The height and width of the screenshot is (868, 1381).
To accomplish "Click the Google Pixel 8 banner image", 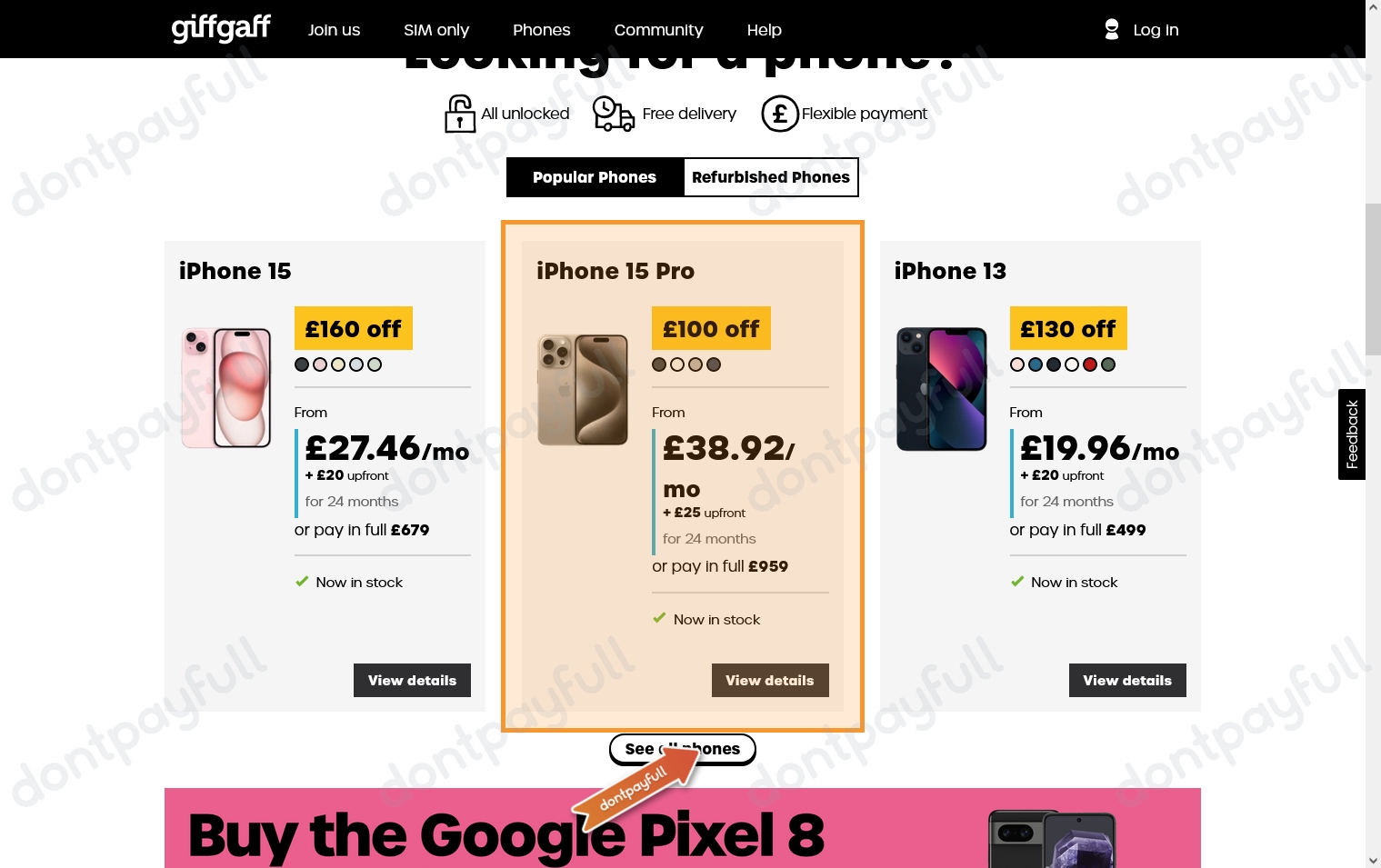I will (x=1050, y=836).
